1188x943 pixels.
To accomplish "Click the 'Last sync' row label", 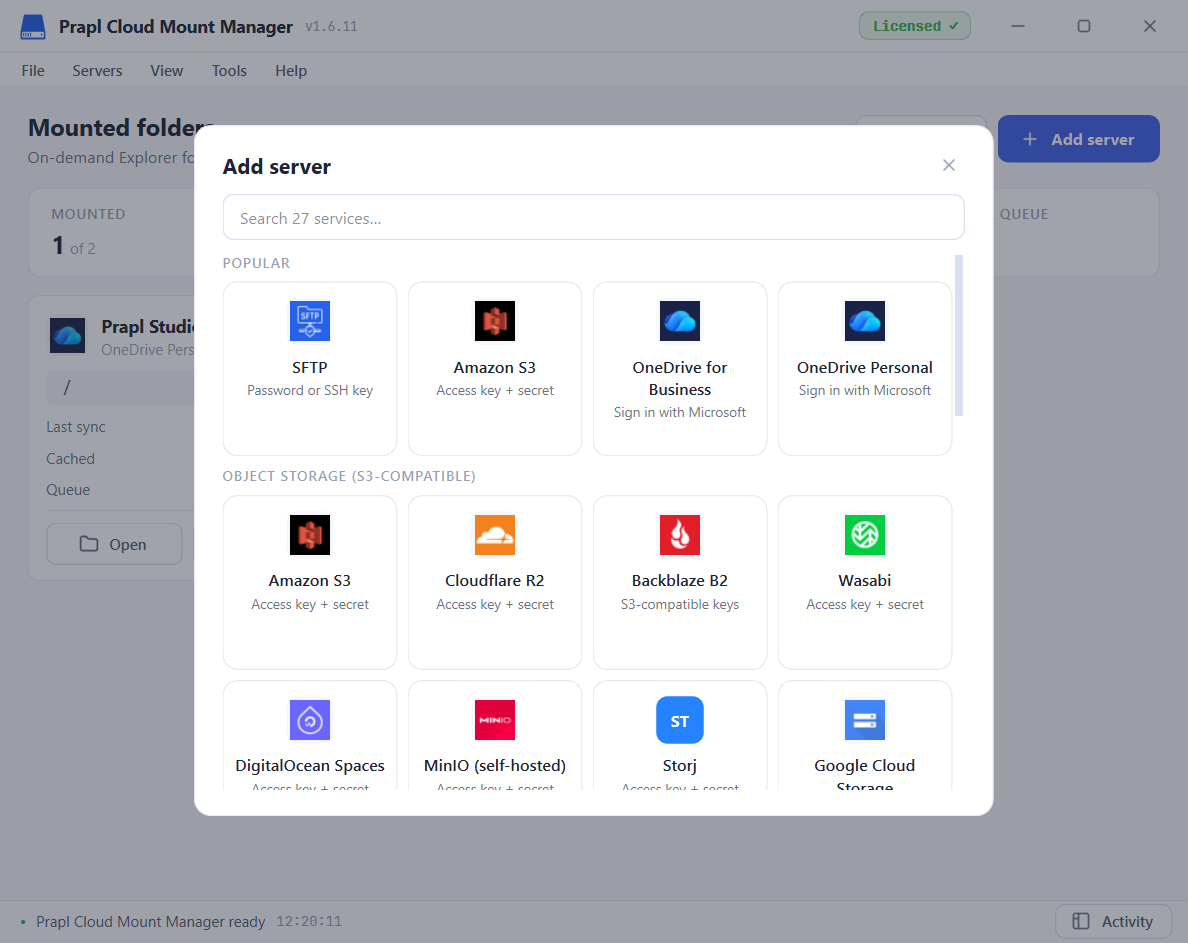I will pyautogui.click(x=76, y=426).
